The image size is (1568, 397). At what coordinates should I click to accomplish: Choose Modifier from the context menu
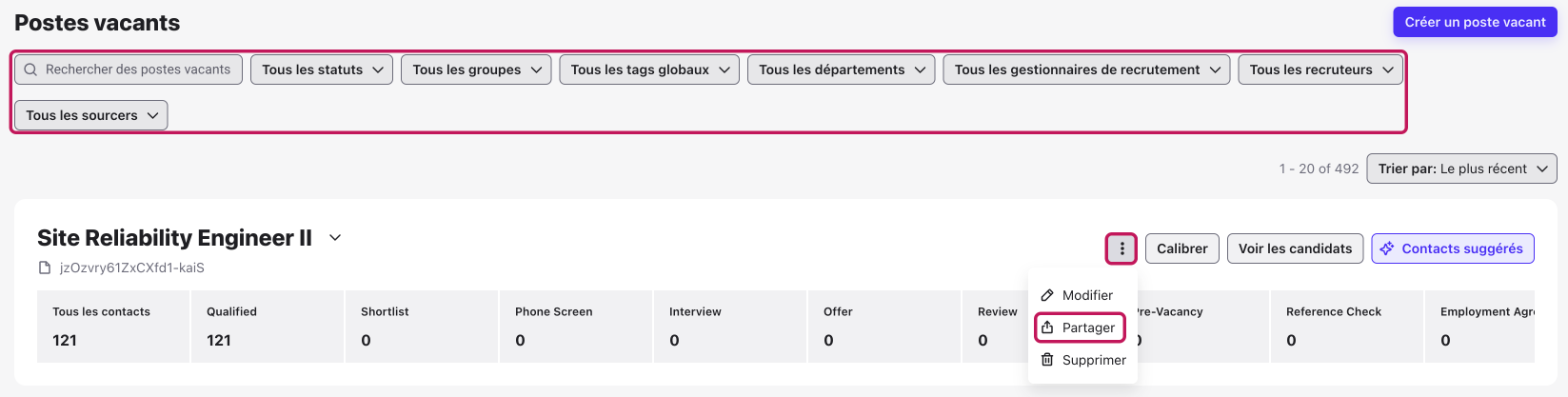pyautogui.click(x=1082, y=295)
